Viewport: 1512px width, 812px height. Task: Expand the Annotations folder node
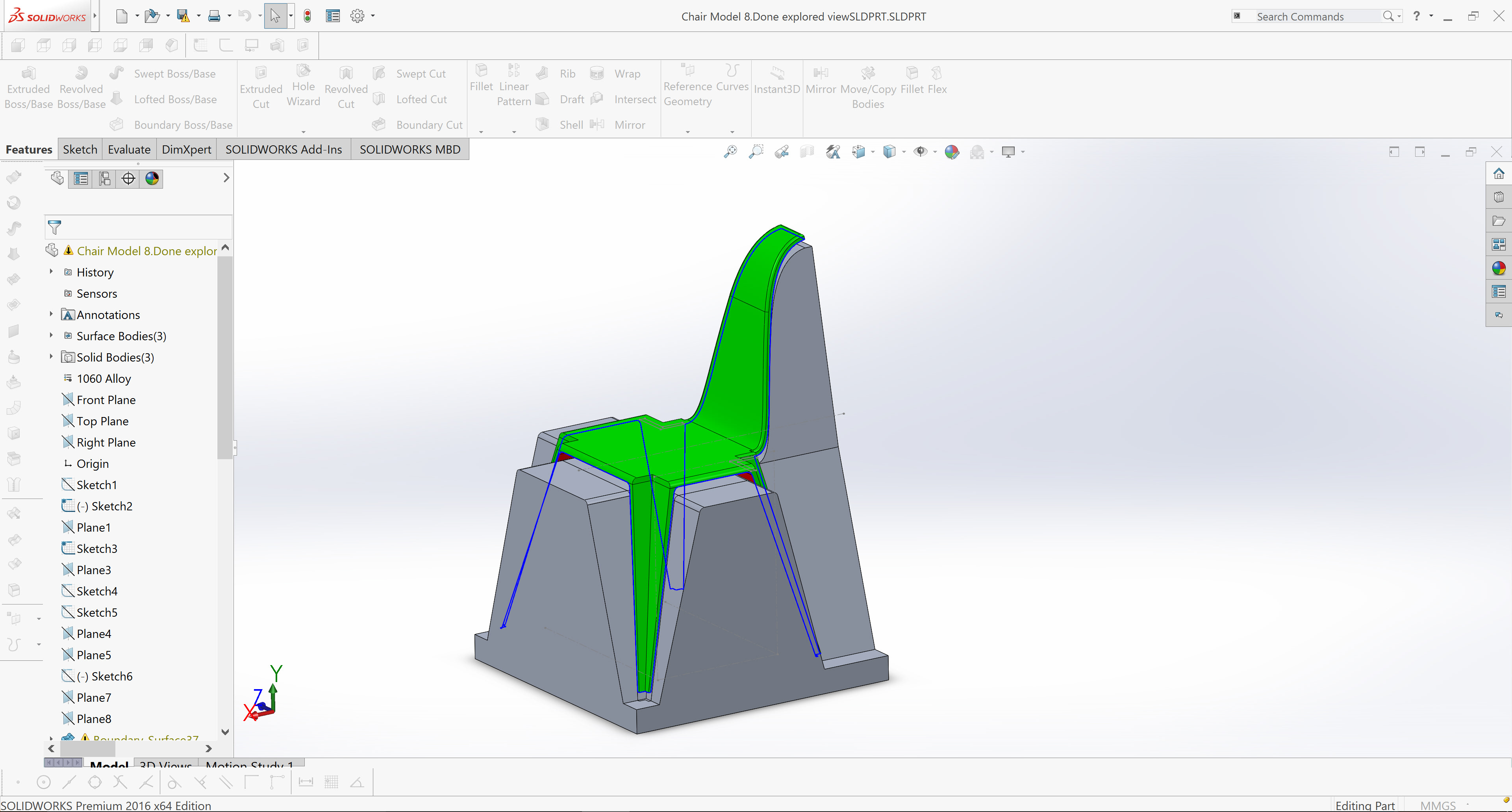(51, 314)
